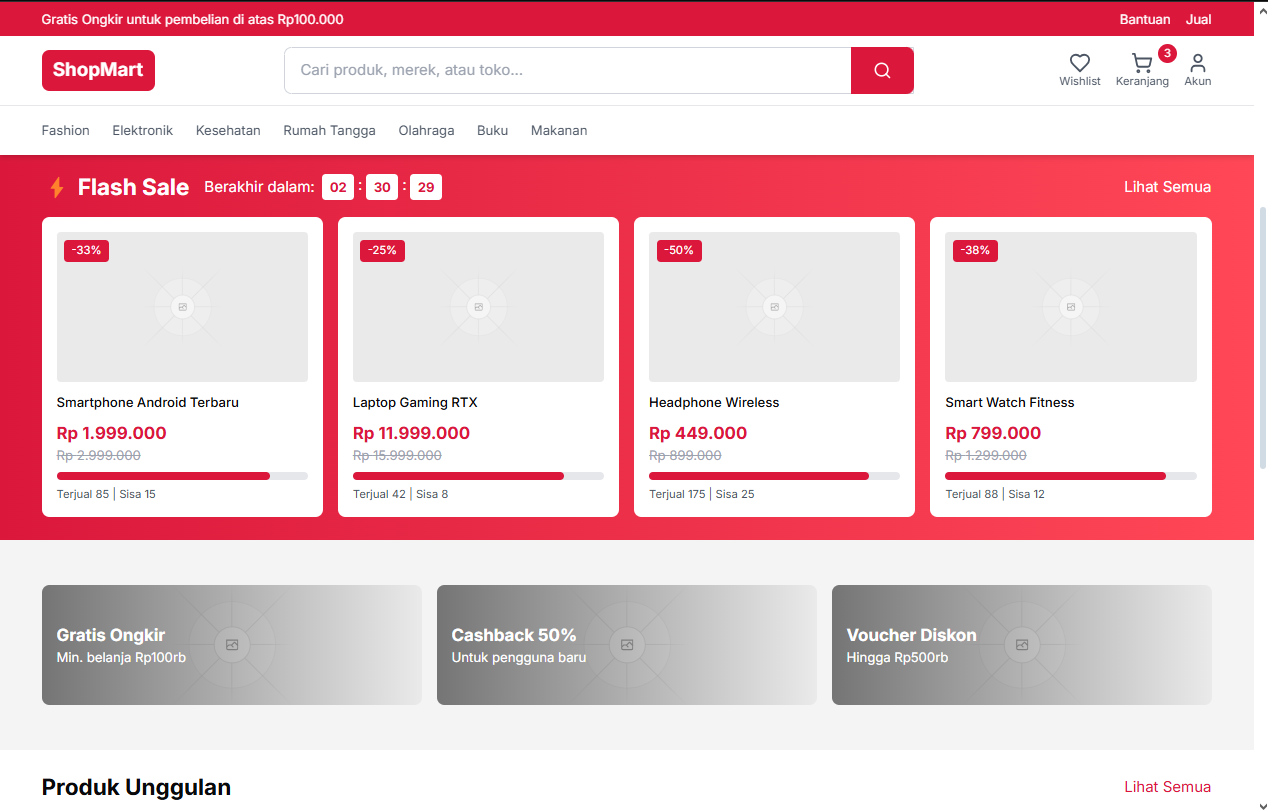Click the Bantuan help link
The height and width of the screenshot is (810, 1268).
(x=1144, y=19)
